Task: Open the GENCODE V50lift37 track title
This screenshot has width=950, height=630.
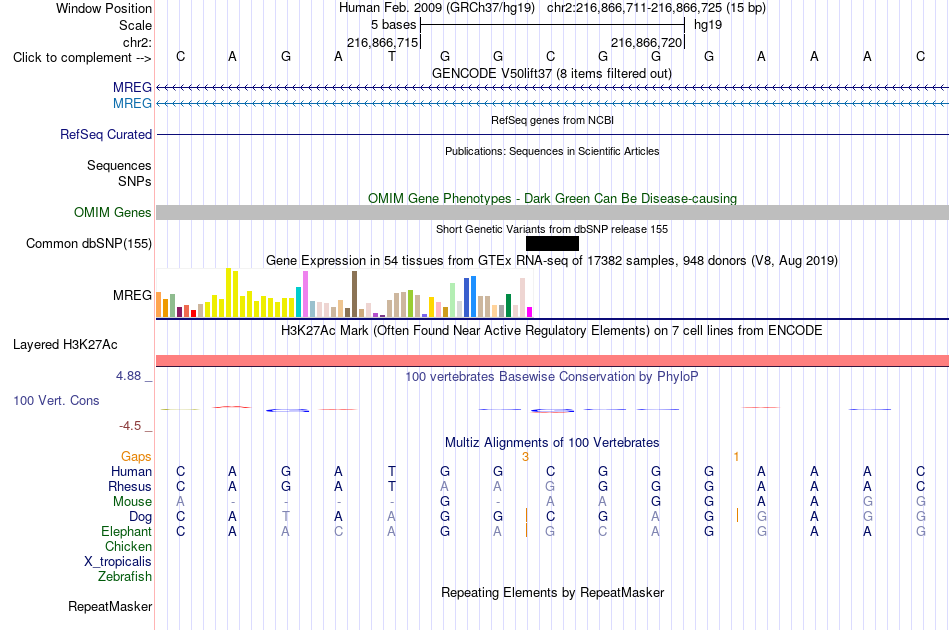Action: click(551, 73)
